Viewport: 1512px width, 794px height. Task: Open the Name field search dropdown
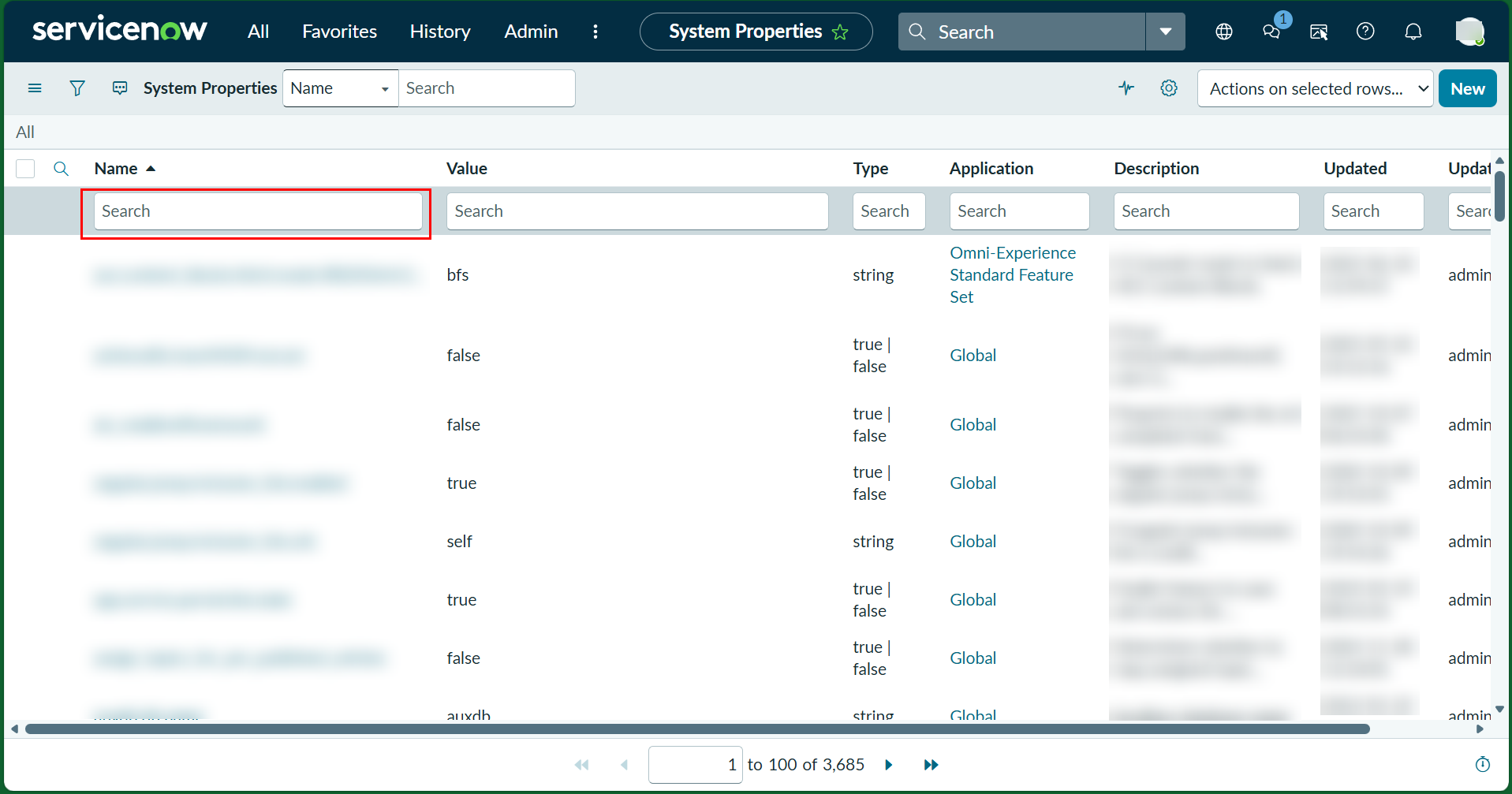point(341,88)
